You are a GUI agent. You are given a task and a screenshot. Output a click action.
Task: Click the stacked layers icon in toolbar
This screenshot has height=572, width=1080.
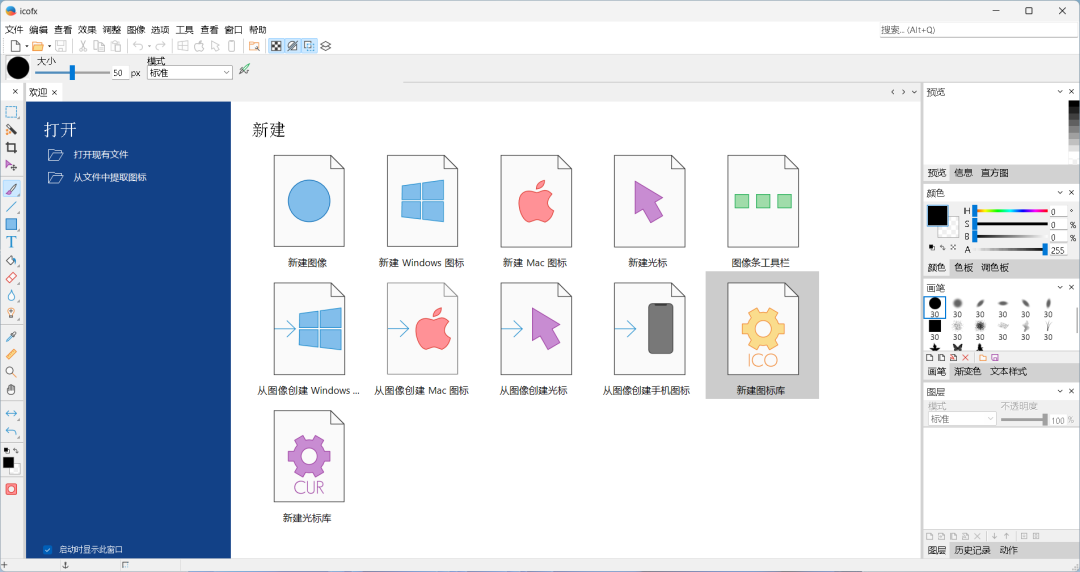pyautogui.click(x=326, y=46)
